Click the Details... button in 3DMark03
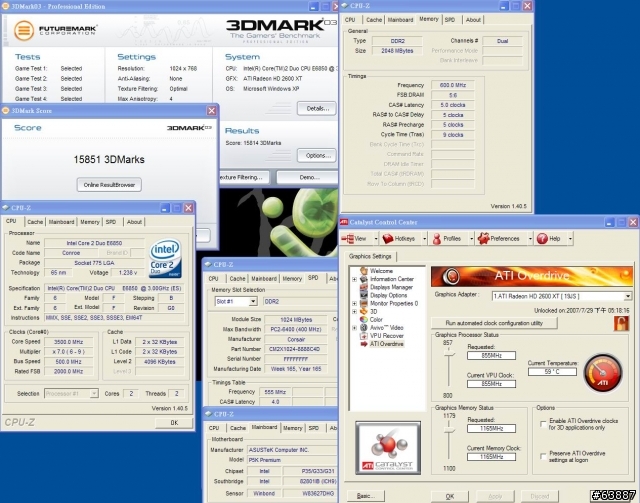Viewport: 640px width, 503px height. coord(317,108)
